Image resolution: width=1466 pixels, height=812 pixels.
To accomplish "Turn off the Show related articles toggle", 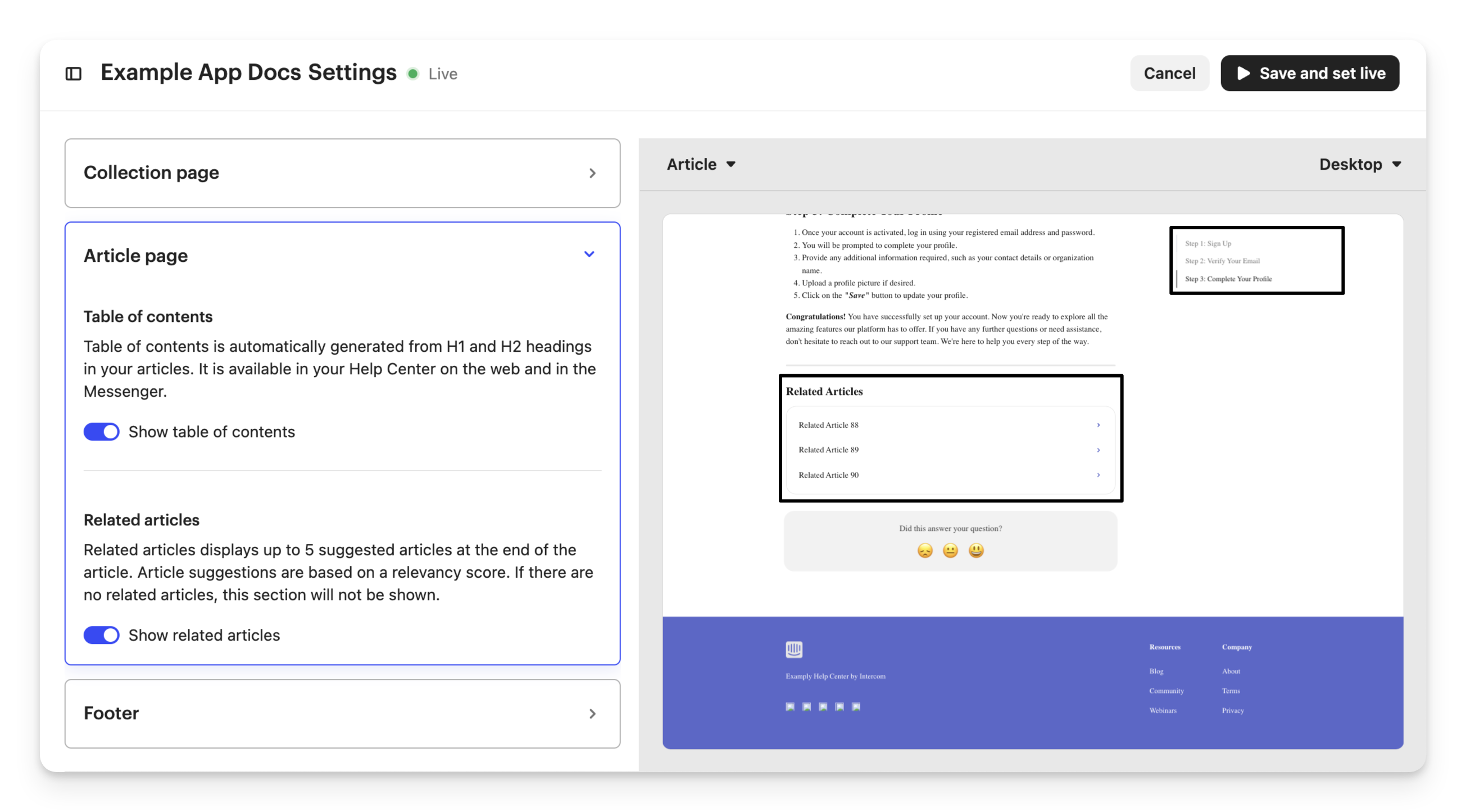I will [x=101, y=635].
